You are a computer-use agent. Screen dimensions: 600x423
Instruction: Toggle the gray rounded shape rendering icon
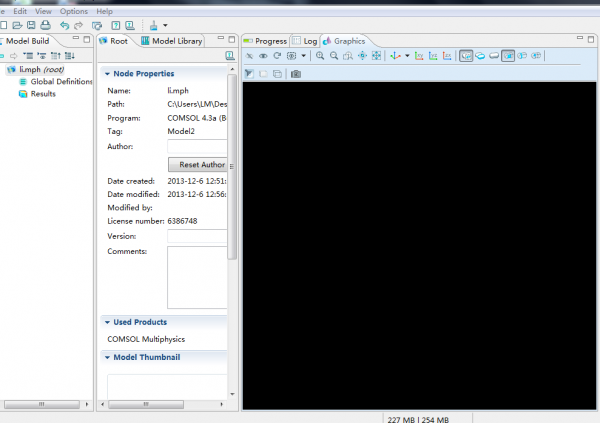[494, 56]
